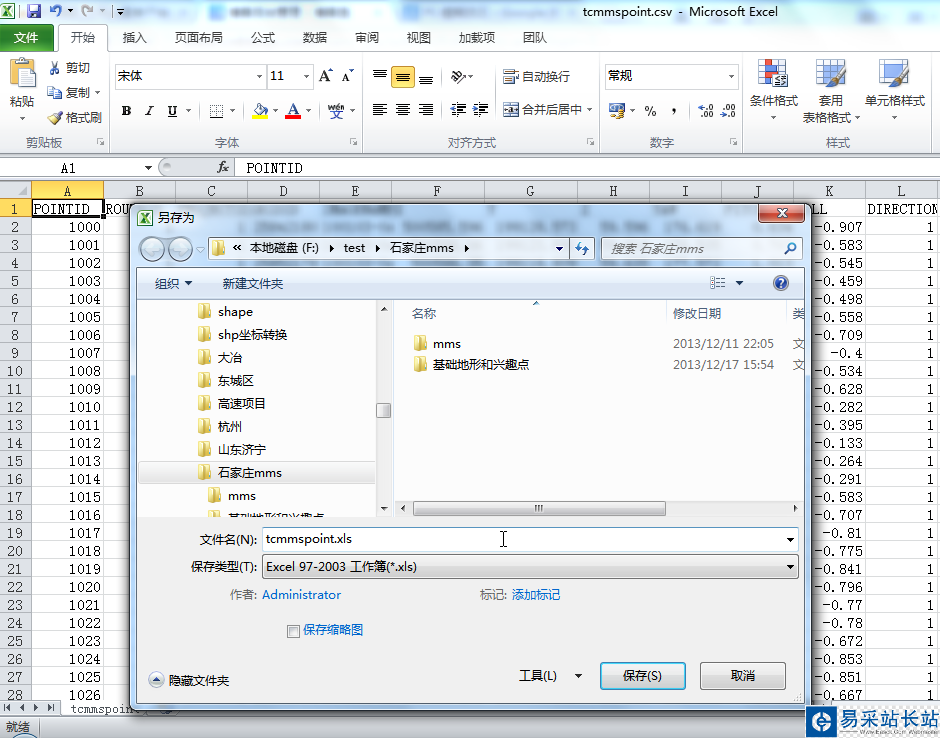Click refresh icon in dialog address bar

[x=582, y=248]
